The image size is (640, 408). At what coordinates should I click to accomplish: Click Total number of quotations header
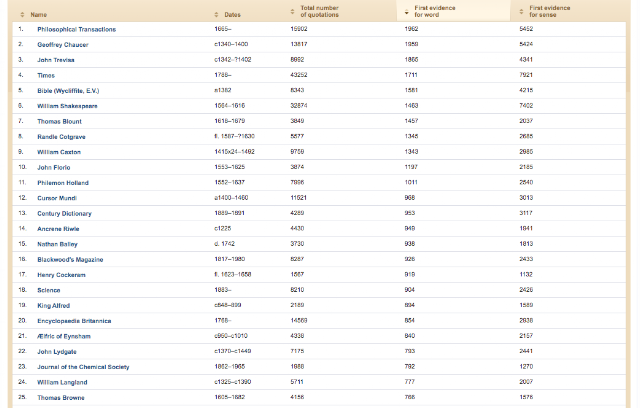point(320,11)
